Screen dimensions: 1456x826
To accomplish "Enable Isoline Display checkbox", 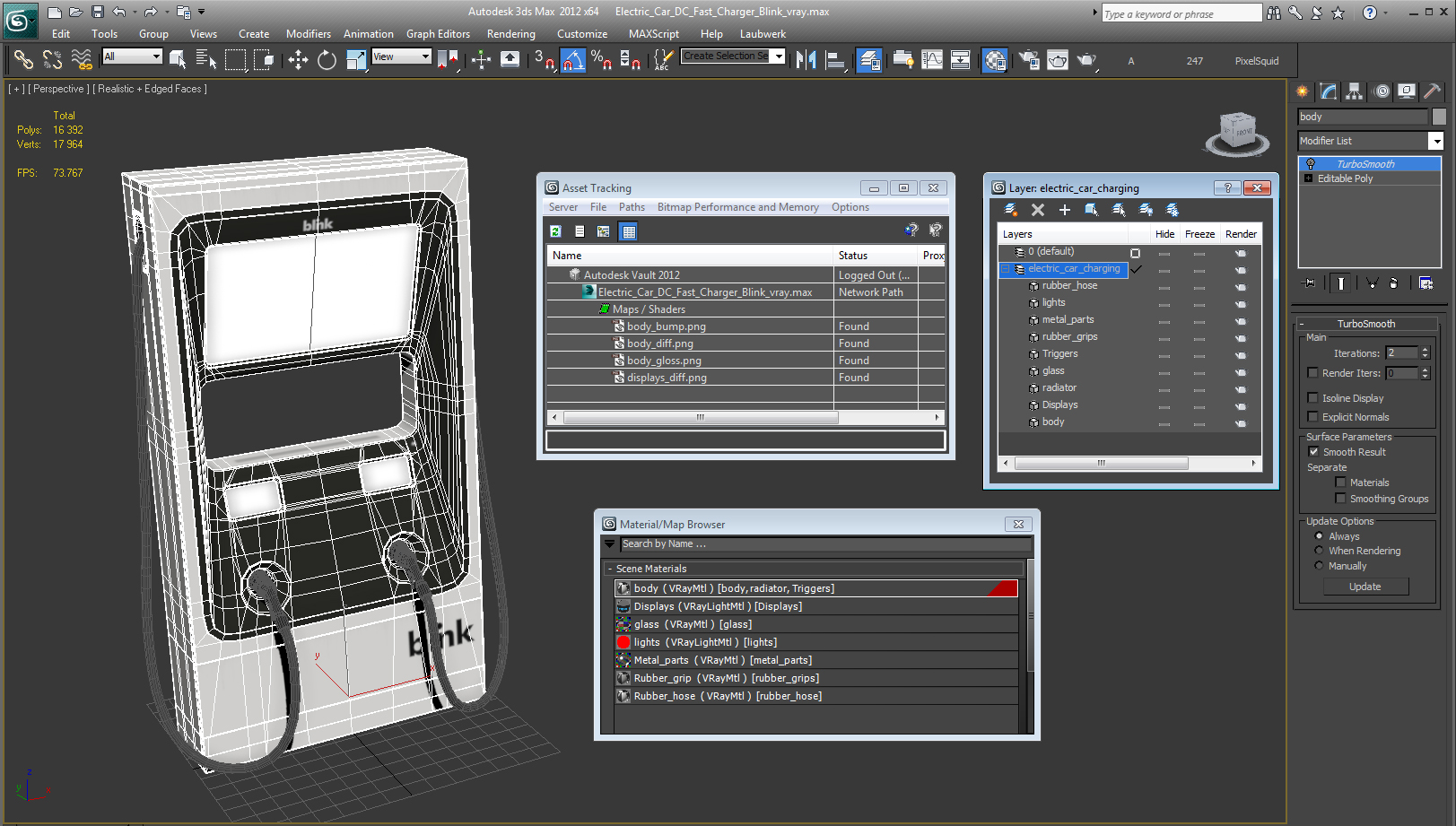I will pos(1313,398).
